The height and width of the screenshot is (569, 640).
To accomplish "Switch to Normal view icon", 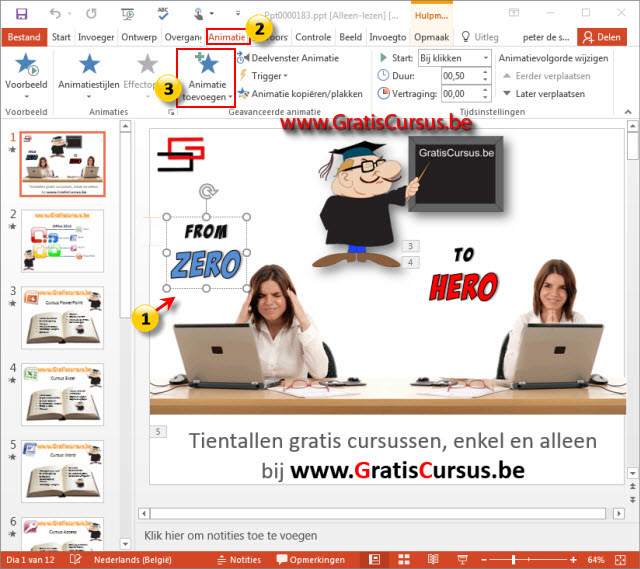I will tap(374, 560).
